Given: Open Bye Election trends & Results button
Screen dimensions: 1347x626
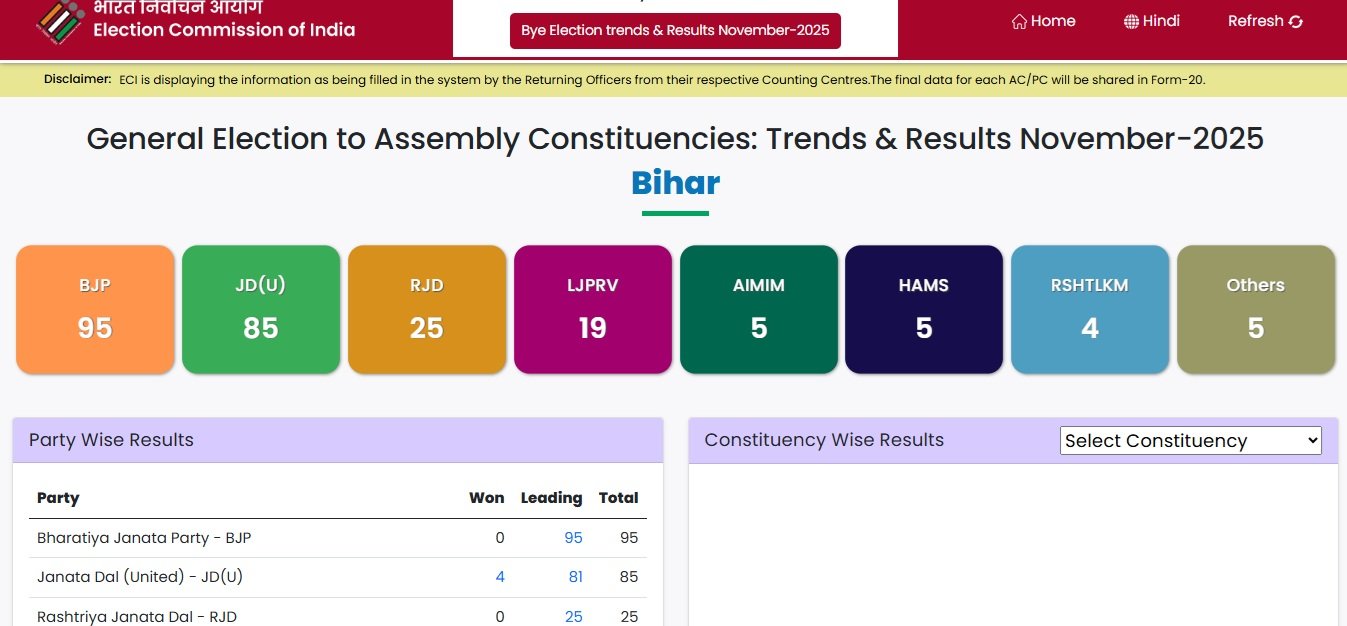Looking at the screenshot, I should [675, 30].
